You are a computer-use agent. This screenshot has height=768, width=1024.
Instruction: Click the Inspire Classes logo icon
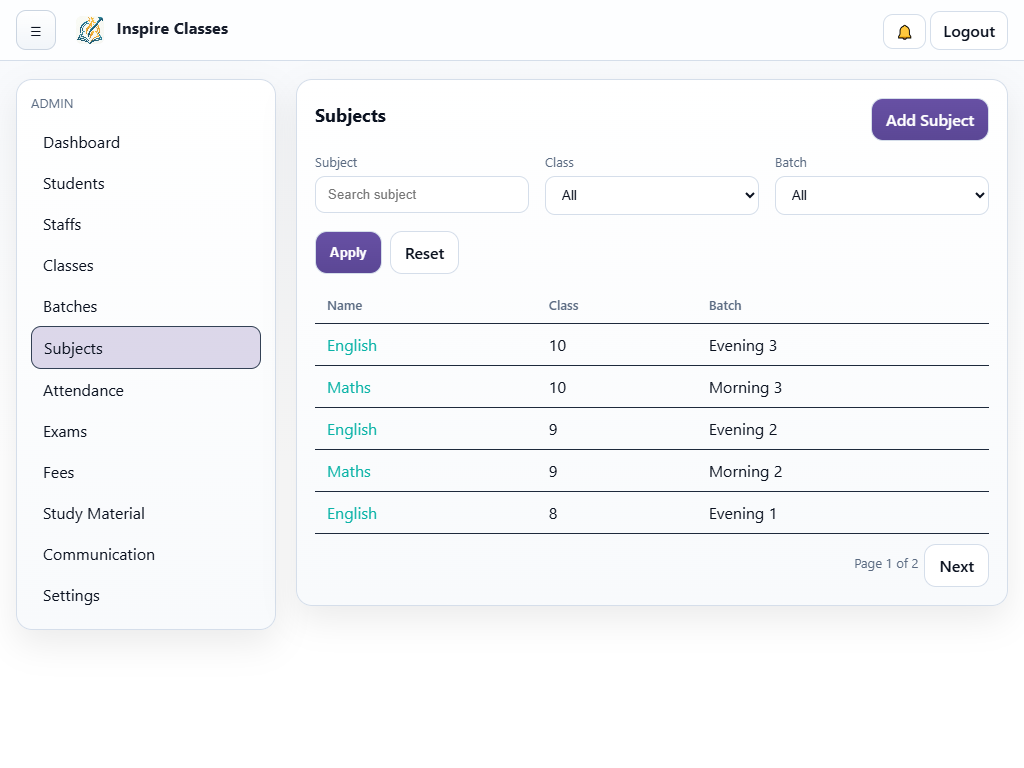point(90,30)
